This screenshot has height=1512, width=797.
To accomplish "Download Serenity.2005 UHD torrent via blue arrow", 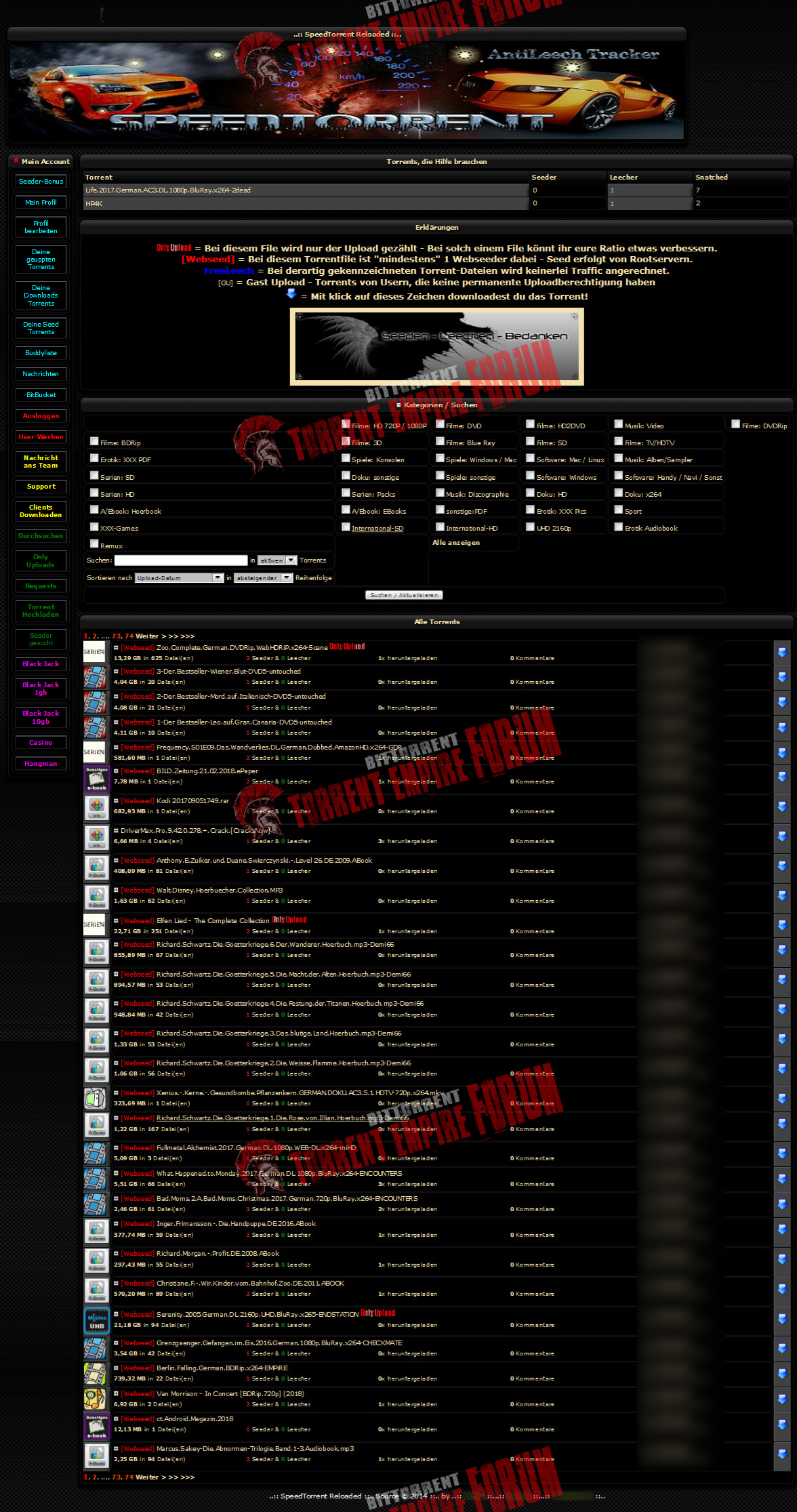I will pyautogui.click(x=781, y=1319).
